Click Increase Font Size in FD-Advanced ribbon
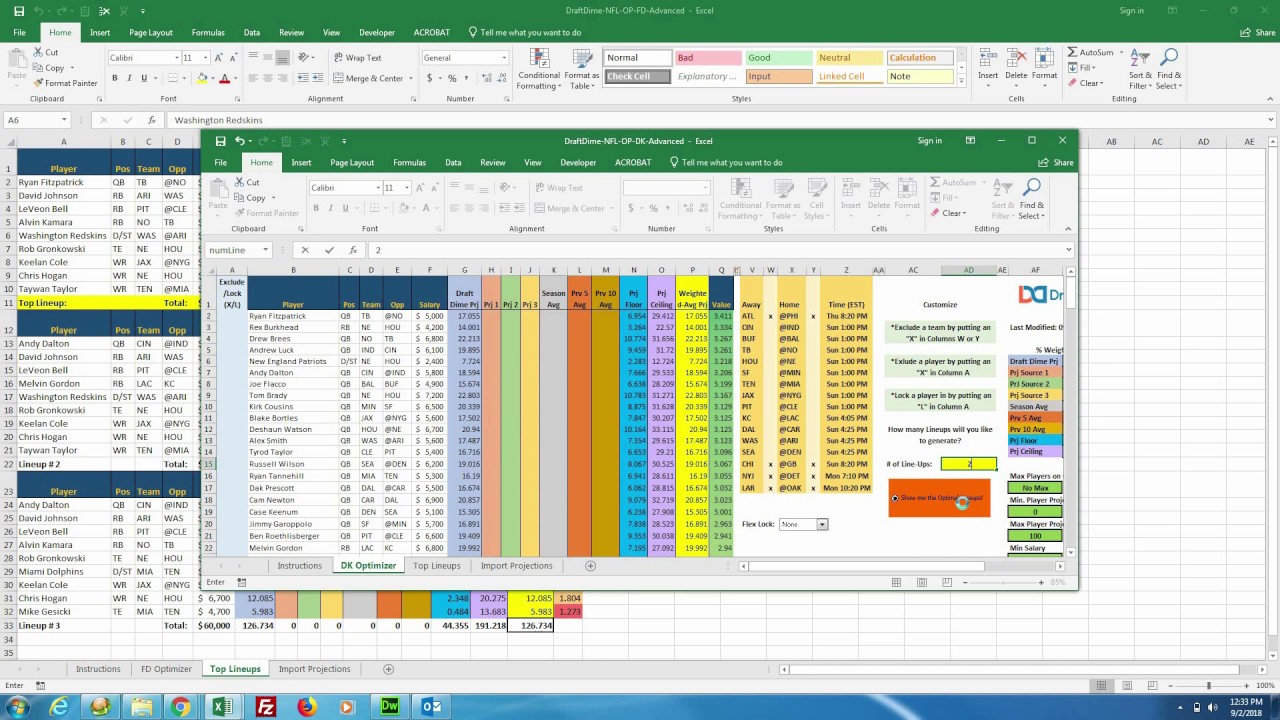The width and height of the screenshot is (1280, 720). 216,58
